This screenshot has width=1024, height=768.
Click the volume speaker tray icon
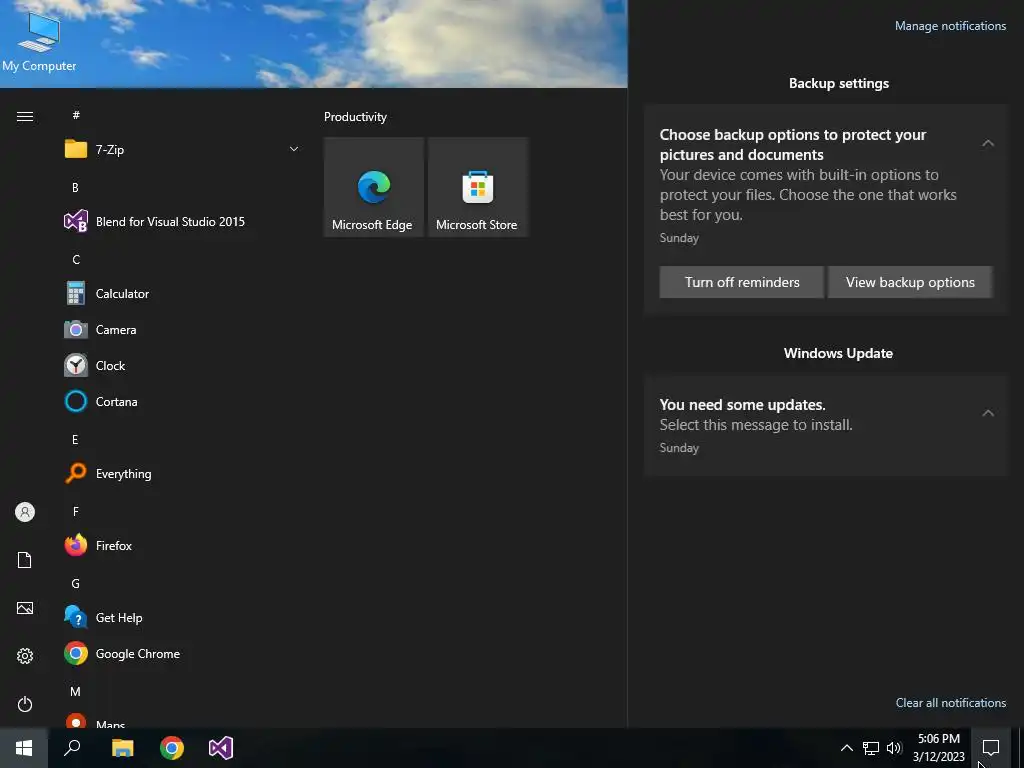(x=894, y=748)
